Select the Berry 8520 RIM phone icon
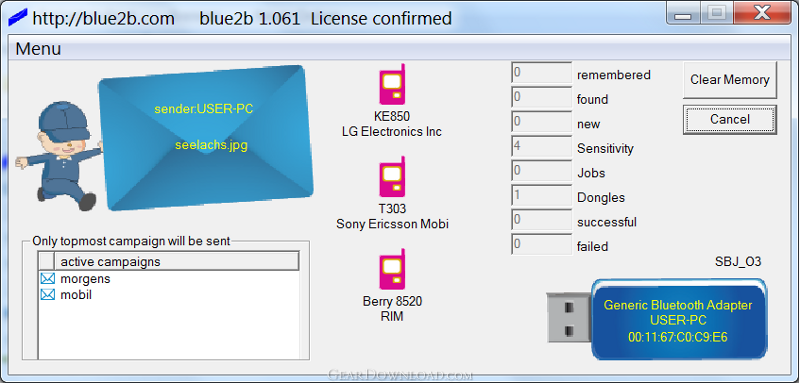 coord(392,269)
